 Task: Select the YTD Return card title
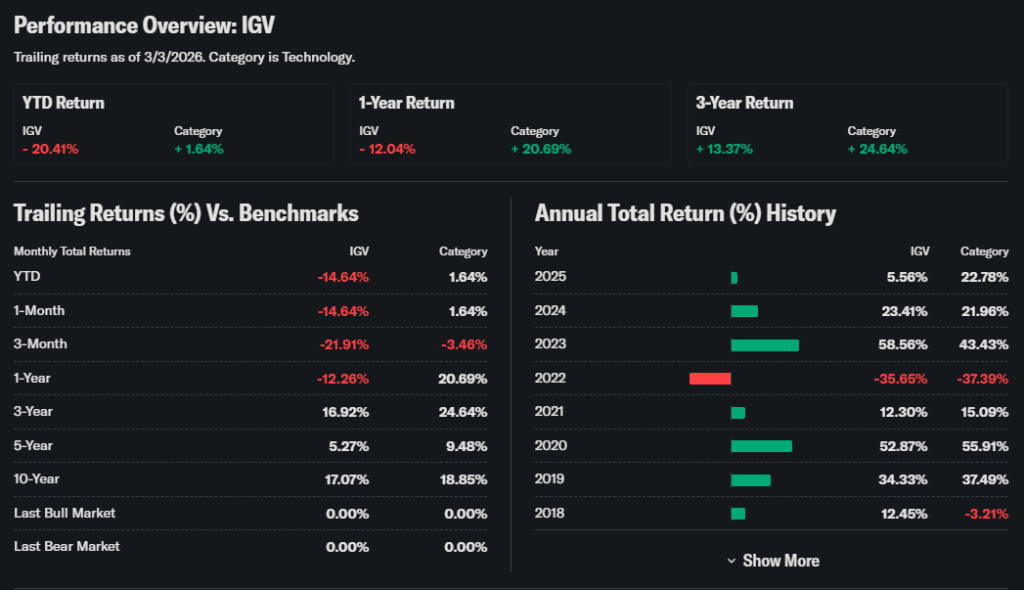pos(64,103)
